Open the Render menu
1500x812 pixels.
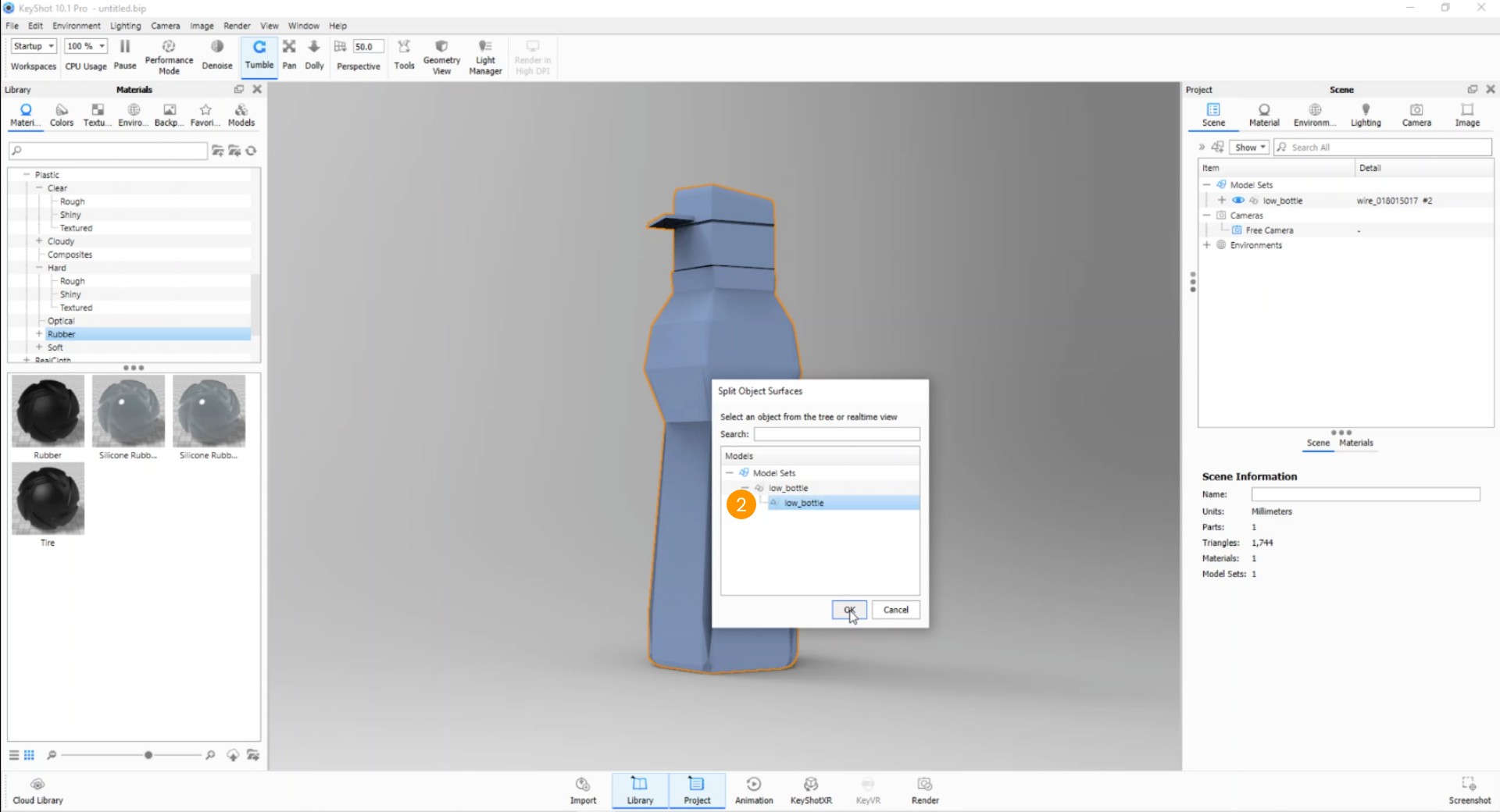[237, 26]
